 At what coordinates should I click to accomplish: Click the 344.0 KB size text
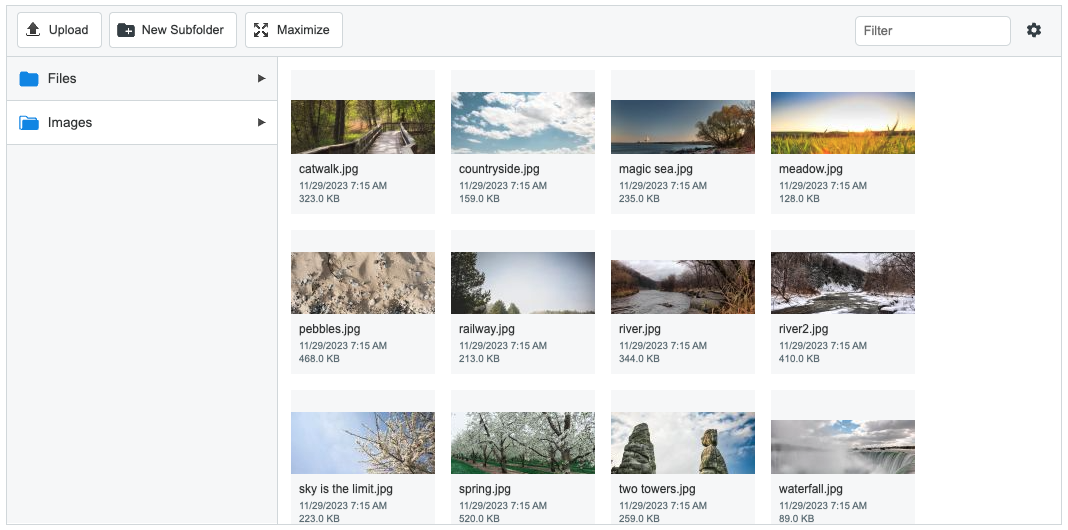640,359
